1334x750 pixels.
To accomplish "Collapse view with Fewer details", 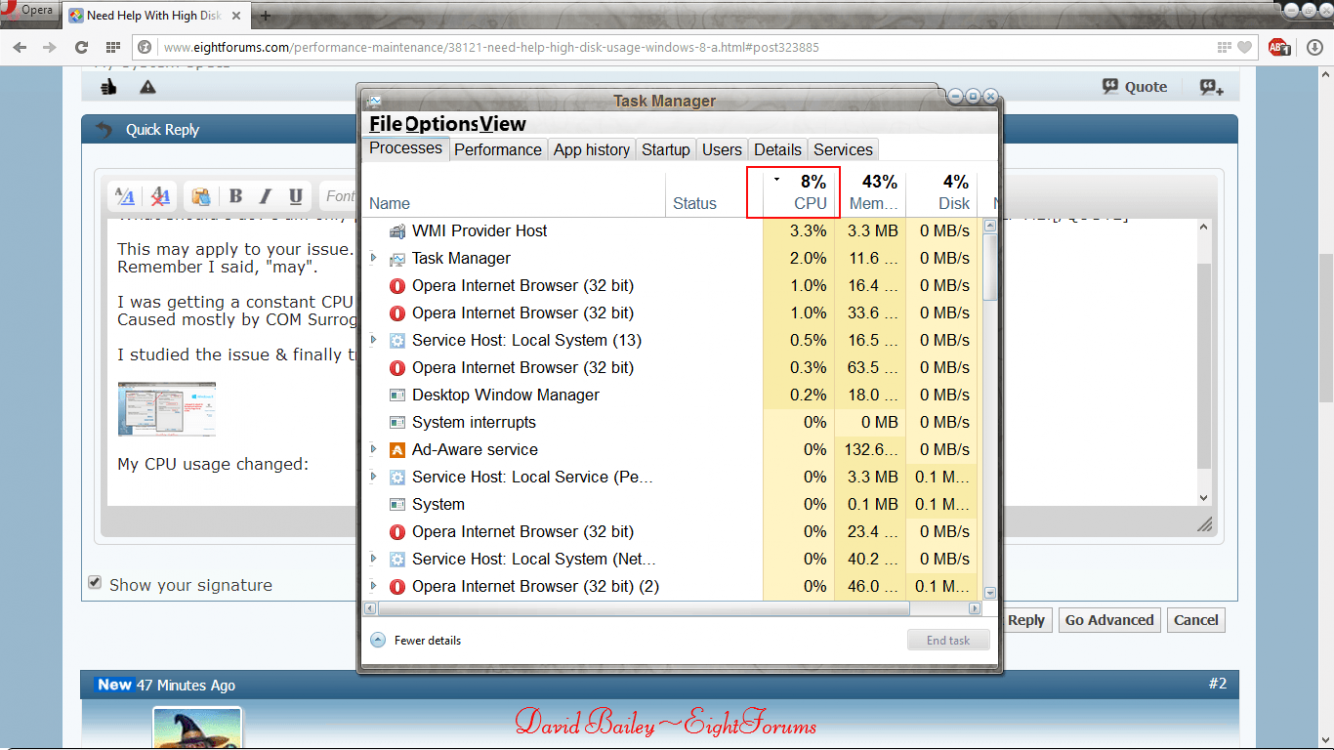I will 416,640.
